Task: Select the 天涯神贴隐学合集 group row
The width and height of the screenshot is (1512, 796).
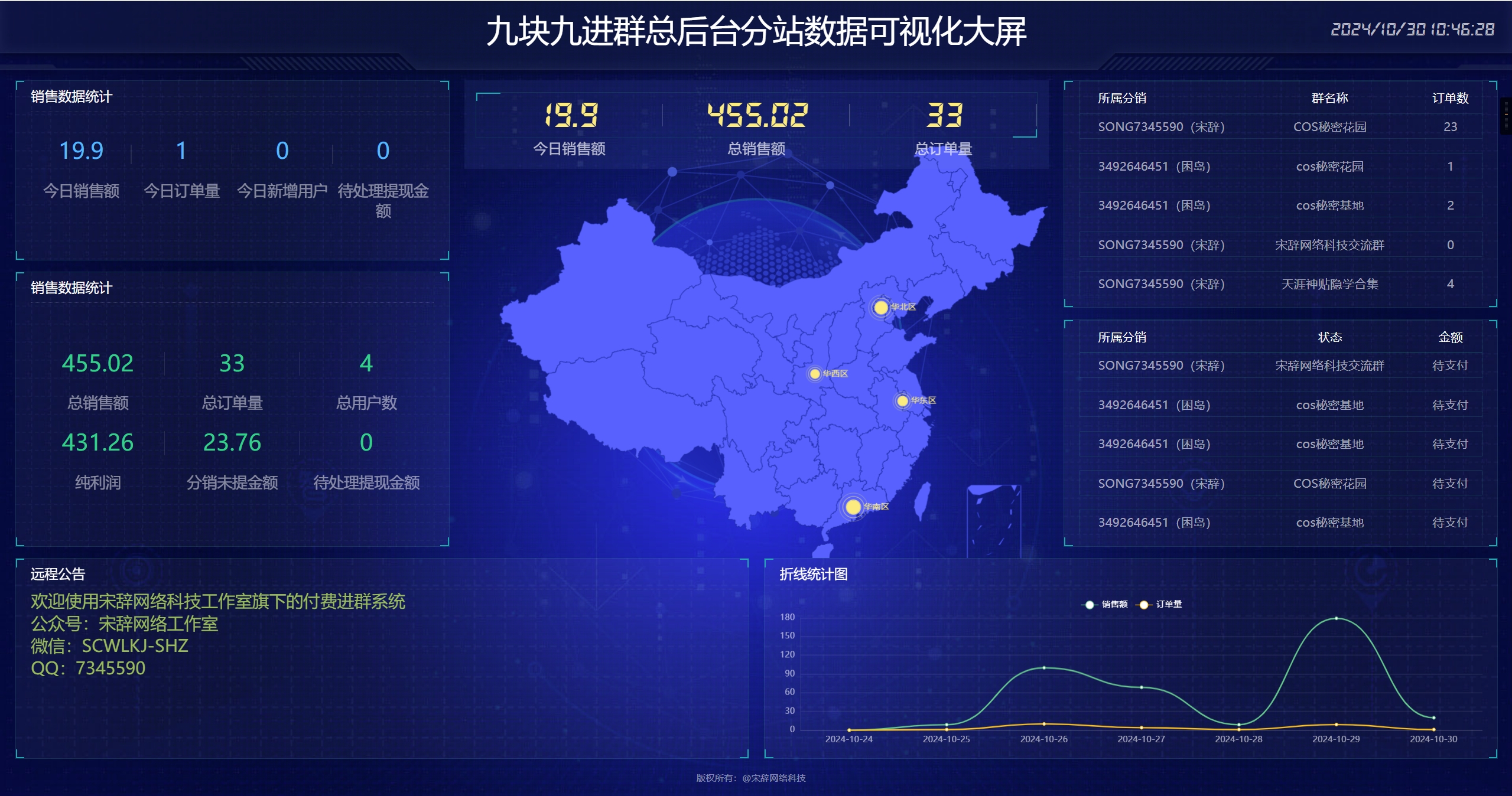Action: coord(1329,284)
